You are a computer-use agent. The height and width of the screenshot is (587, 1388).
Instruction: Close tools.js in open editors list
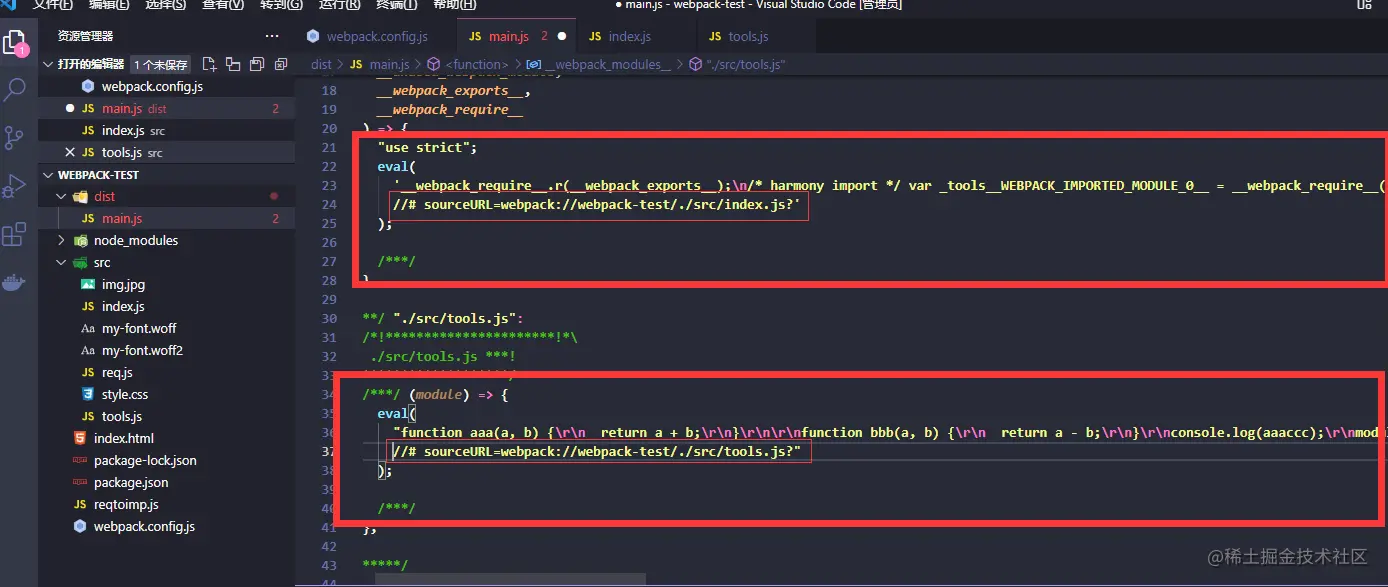[x=69, y=152]
